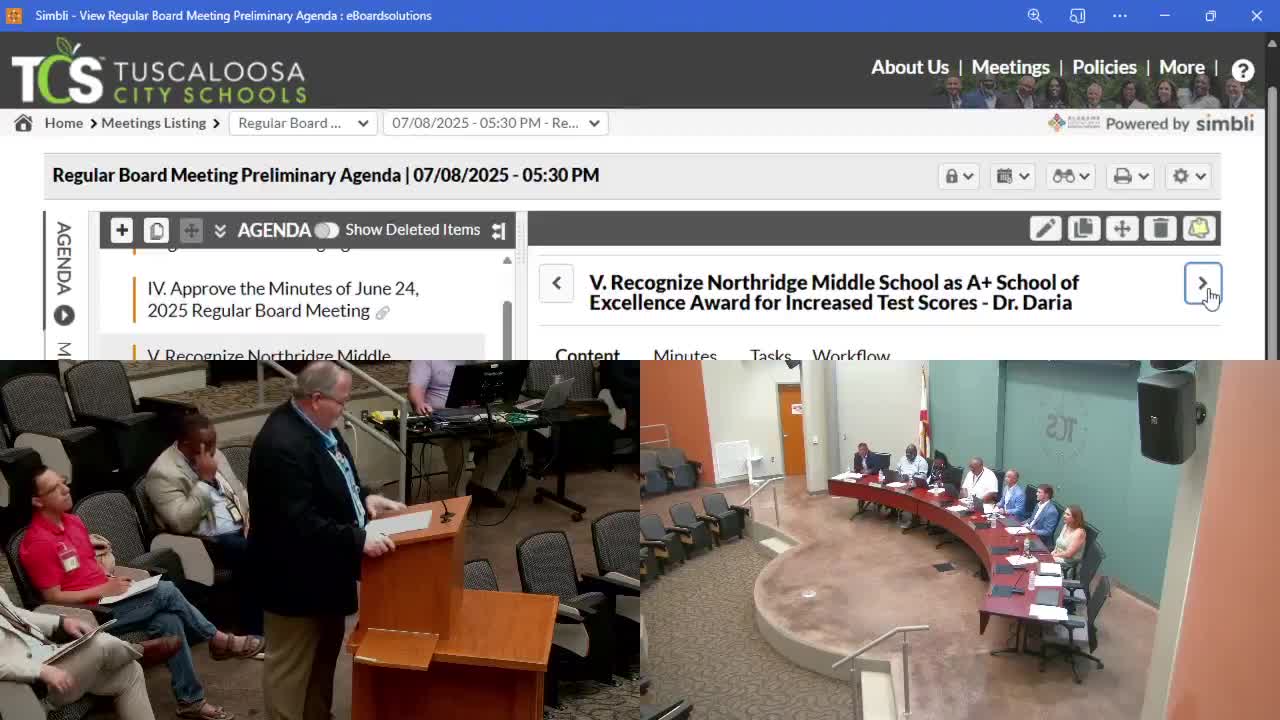
Task: Click the play arrow icon under AGENDA side tab
Action: tap(64, 315)
